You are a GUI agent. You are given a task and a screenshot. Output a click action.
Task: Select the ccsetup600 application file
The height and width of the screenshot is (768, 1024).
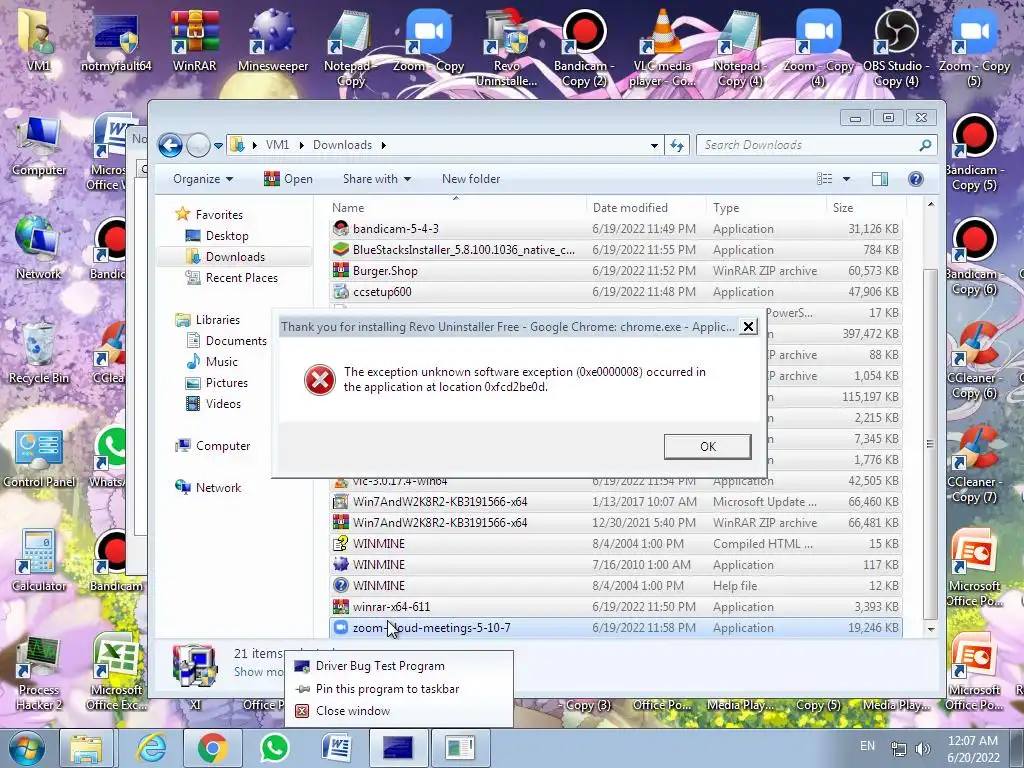[x=616, y=292]
